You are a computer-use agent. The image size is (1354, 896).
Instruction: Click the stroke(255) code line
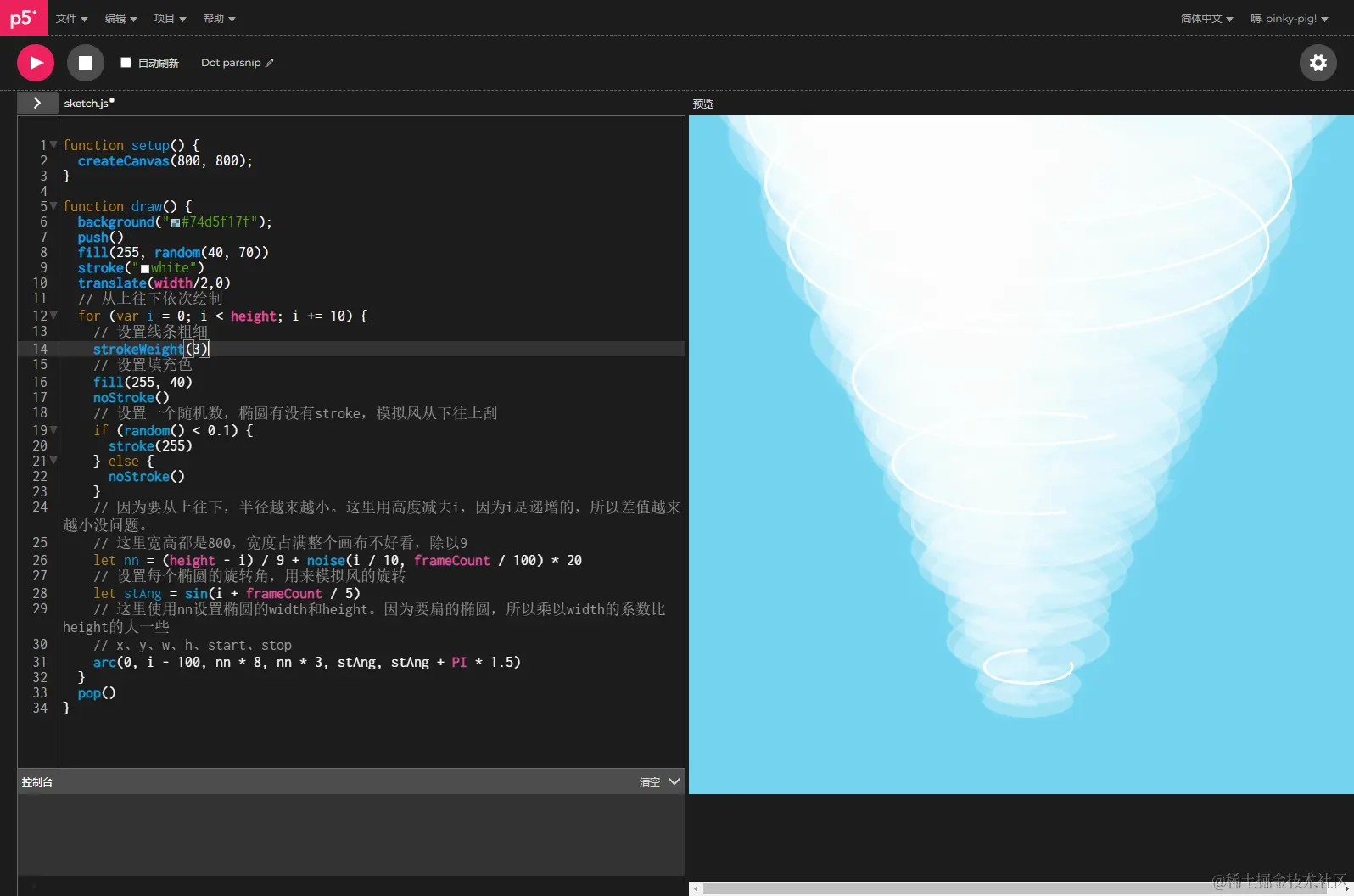click(150, 445)
